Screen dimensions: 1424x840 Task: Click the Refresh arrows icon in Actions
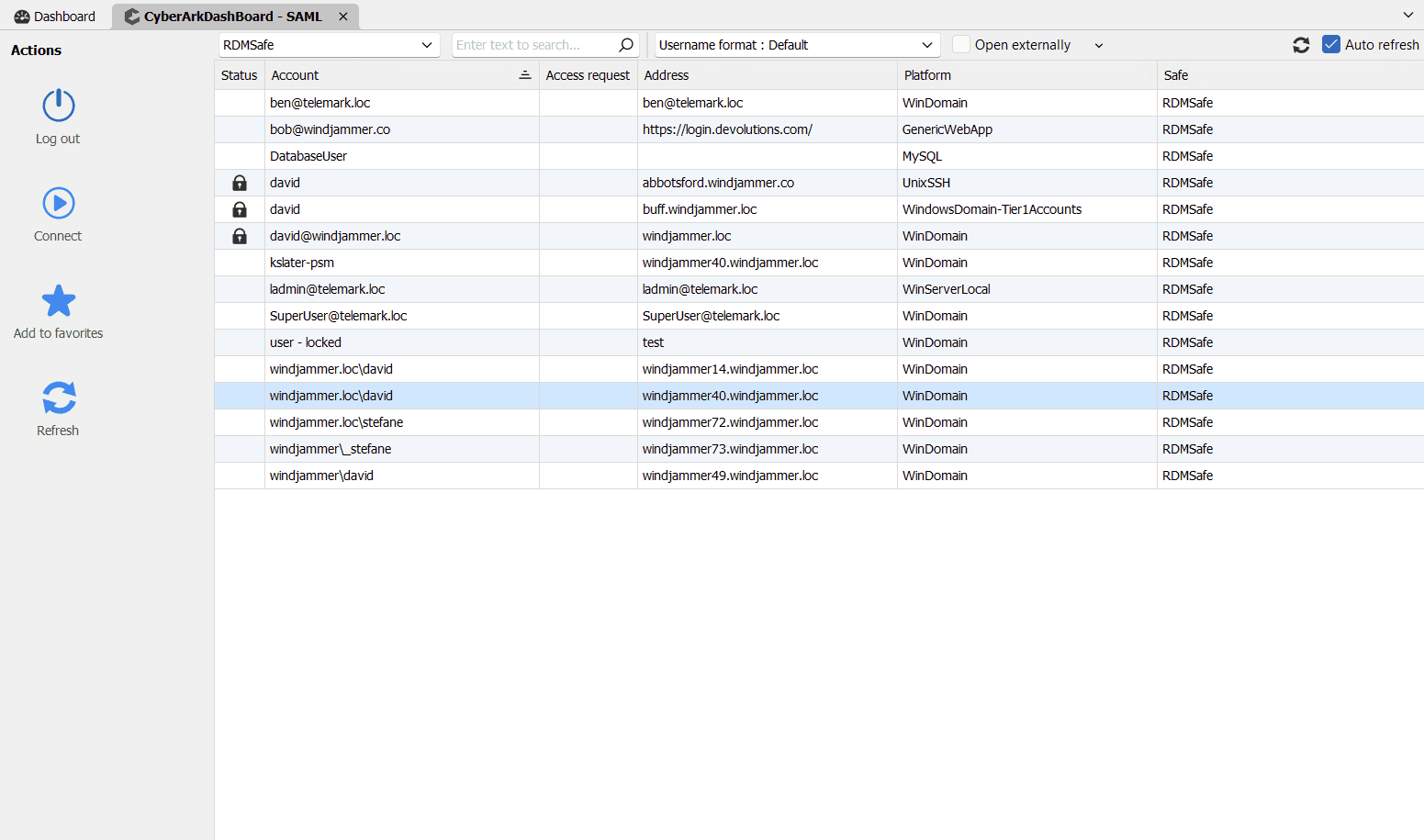[59, 398]
